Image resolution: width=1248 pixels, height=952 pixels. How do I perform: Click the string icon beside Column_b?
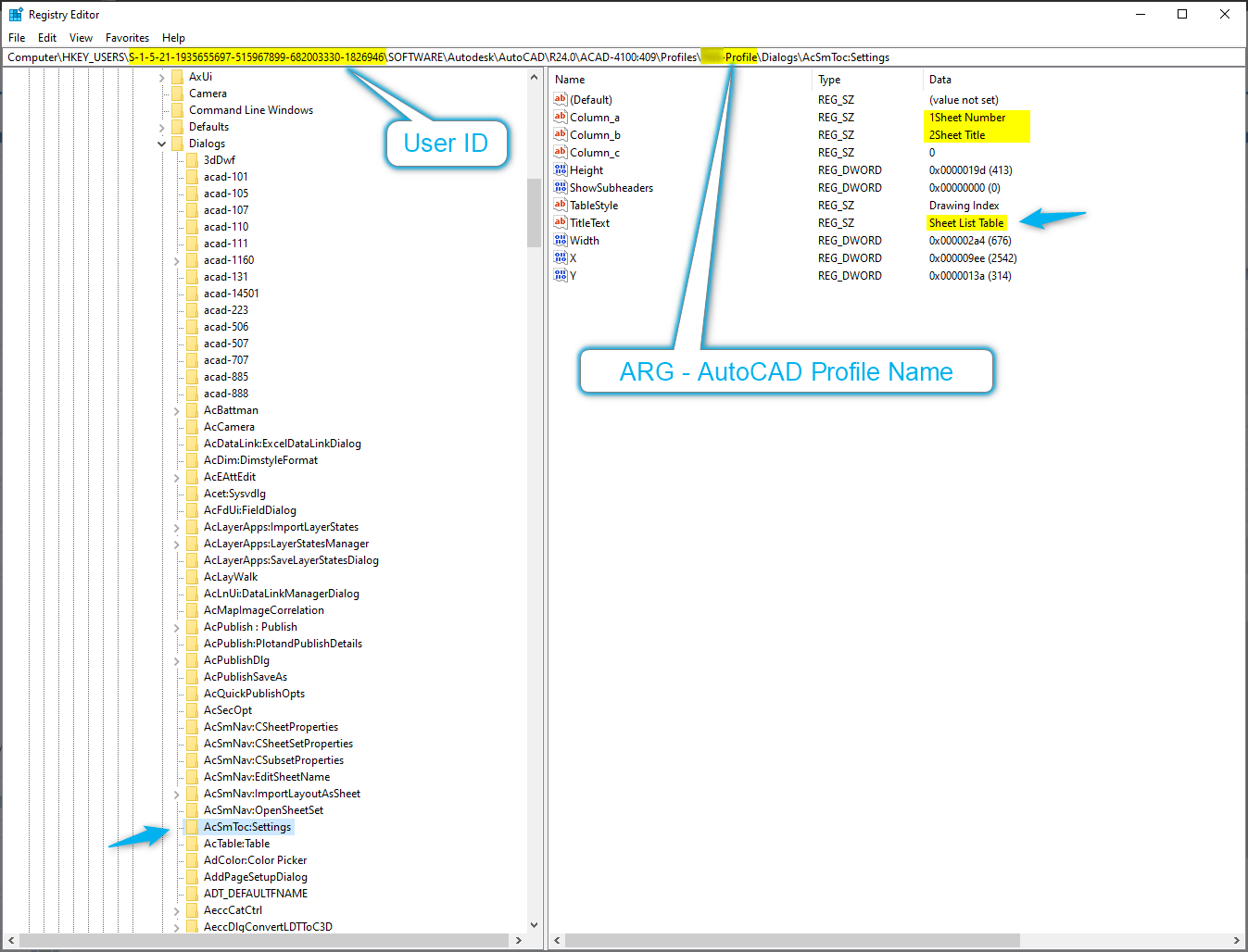click(561, 134)
